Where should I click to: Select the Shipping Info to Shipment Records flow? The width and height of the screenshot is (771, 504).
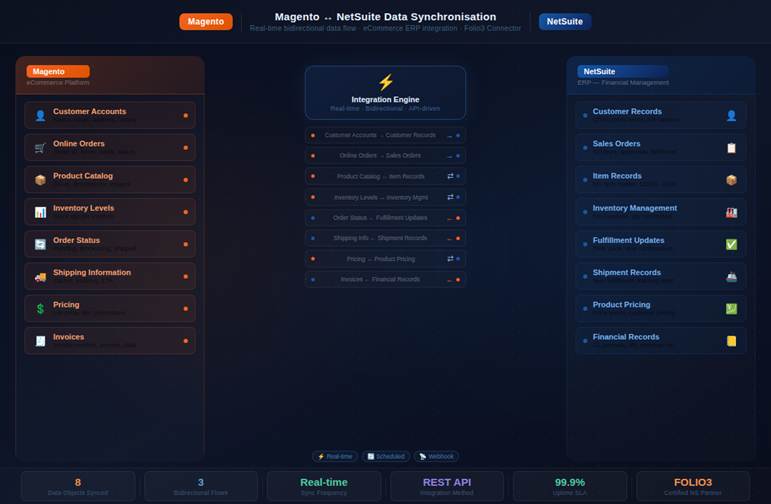coord(386,238)
